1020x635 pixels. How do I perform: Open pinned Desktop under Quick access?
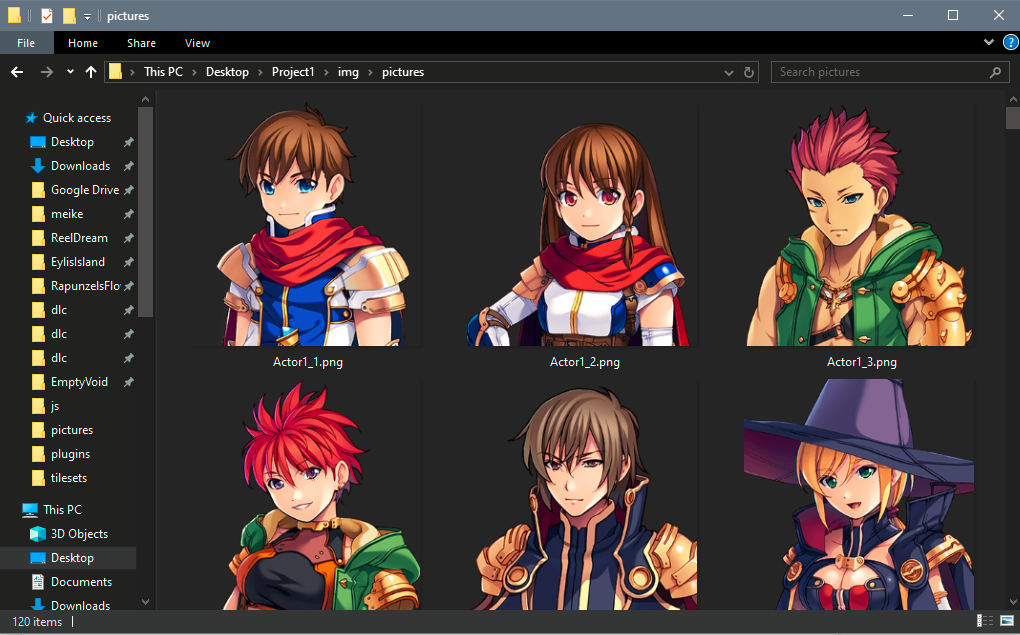point(72,142)
